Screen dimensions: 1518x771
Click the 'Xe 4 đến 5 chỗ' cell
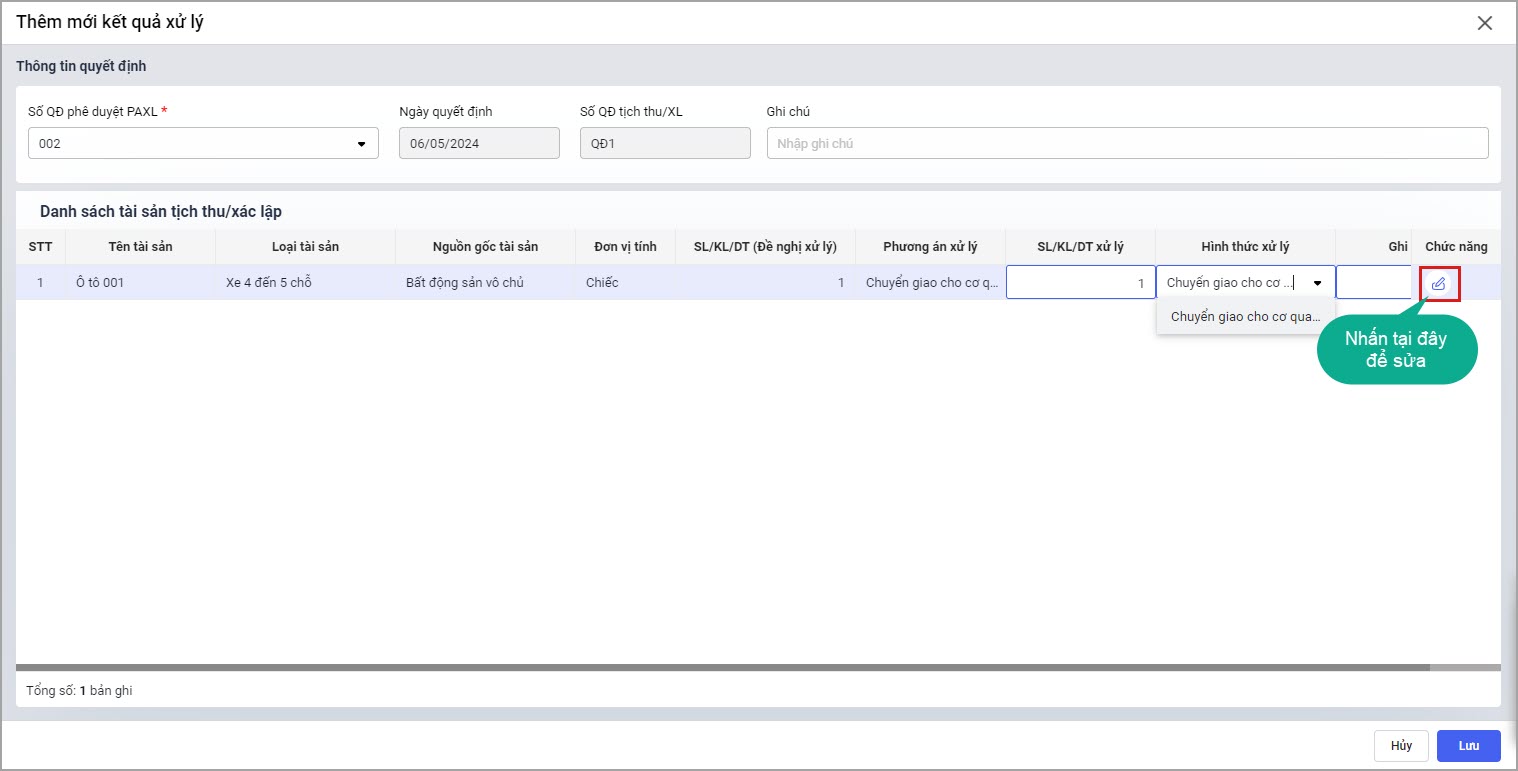point(305,283)
